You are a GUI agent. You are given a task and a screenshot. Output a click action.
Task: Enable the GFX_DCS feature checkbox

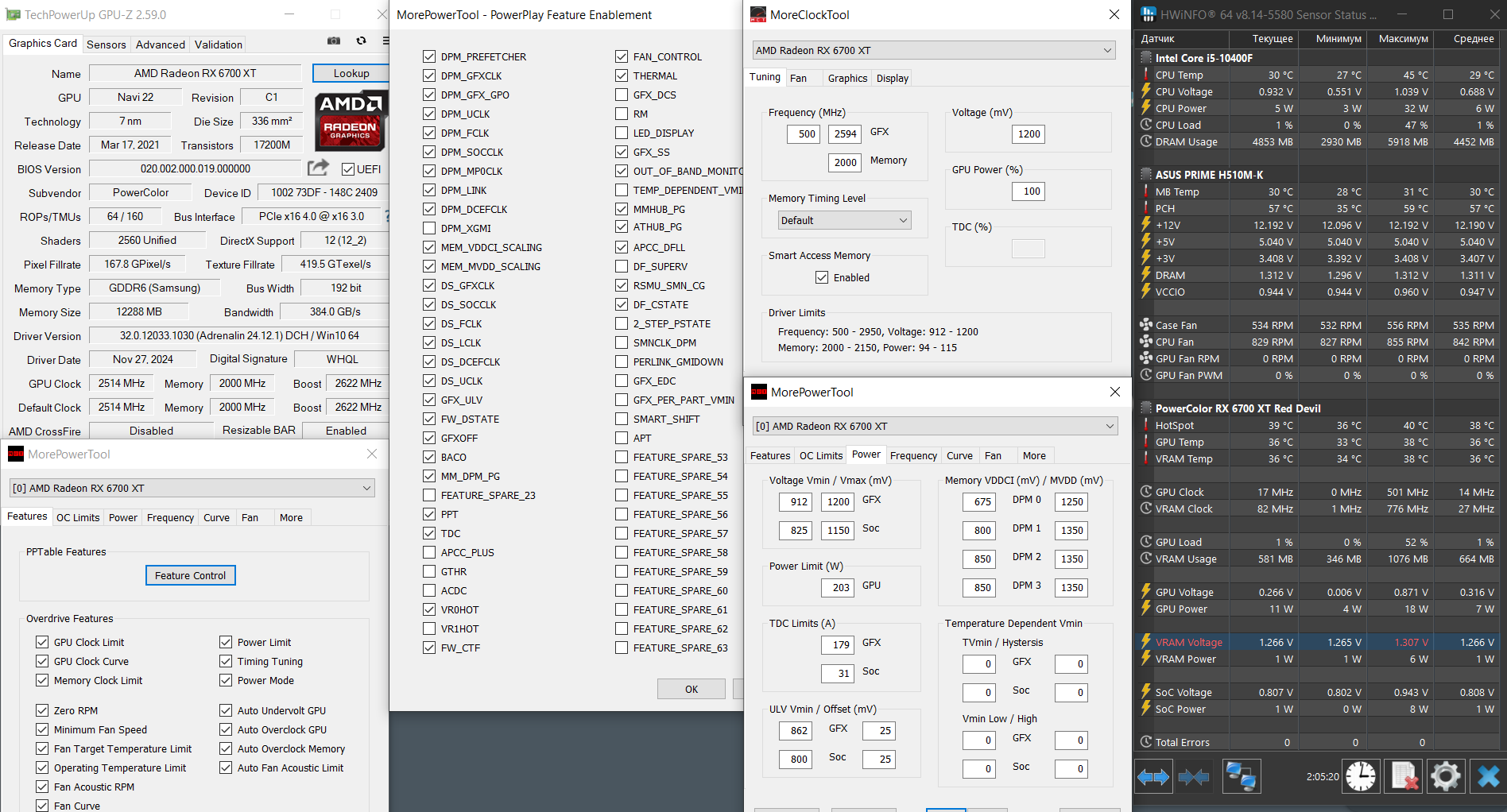pyautogui.click(x=622, y=95)
